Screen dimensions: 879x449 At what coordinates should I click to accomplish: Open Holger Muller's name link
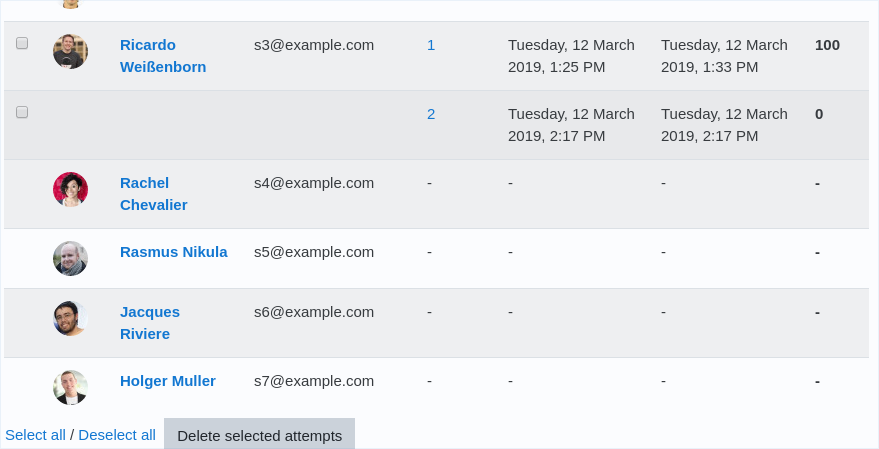pyautogui.click(x=168, y=381)
